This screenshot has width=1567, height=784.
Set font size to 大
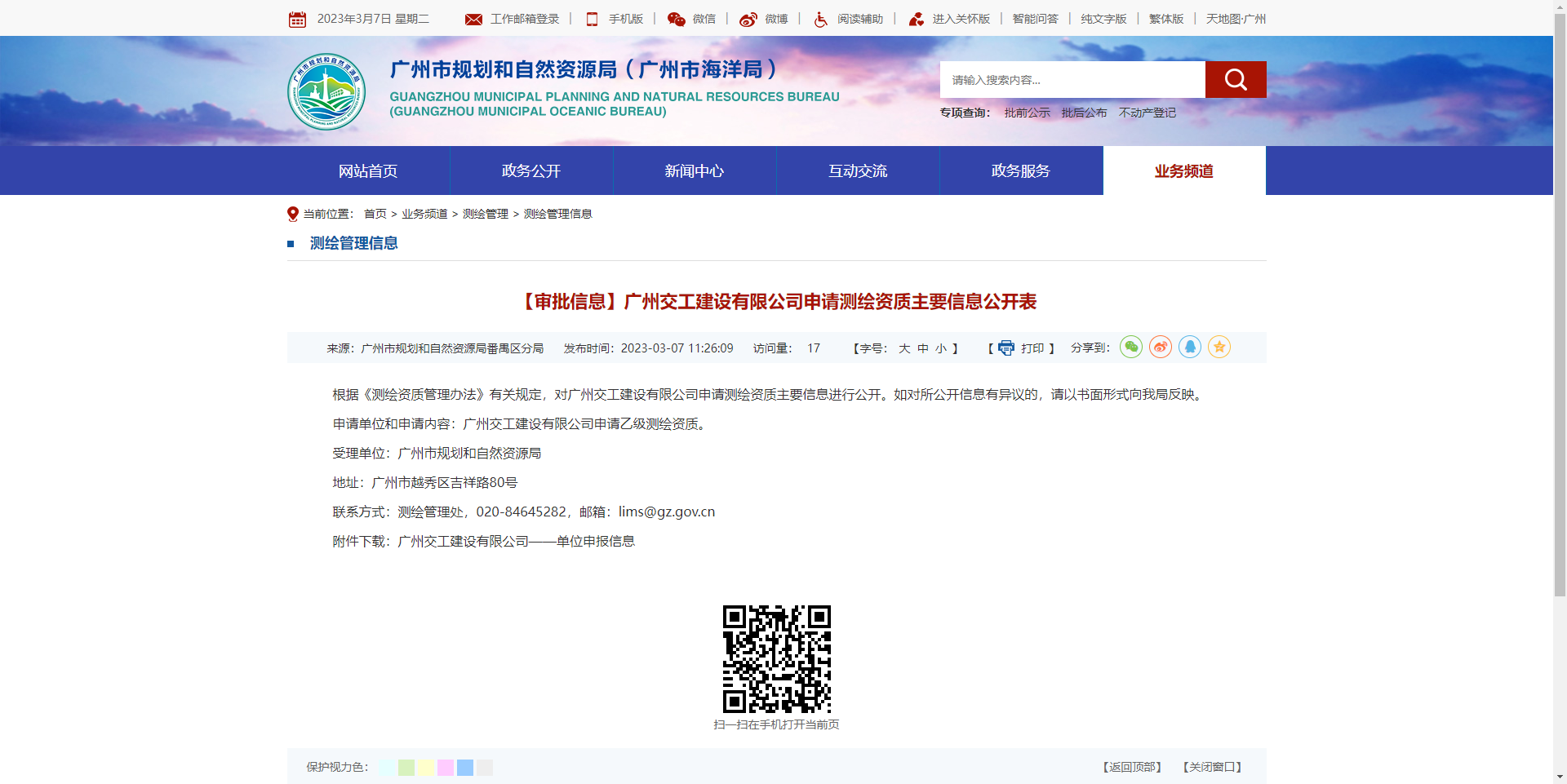click(904, 348)
